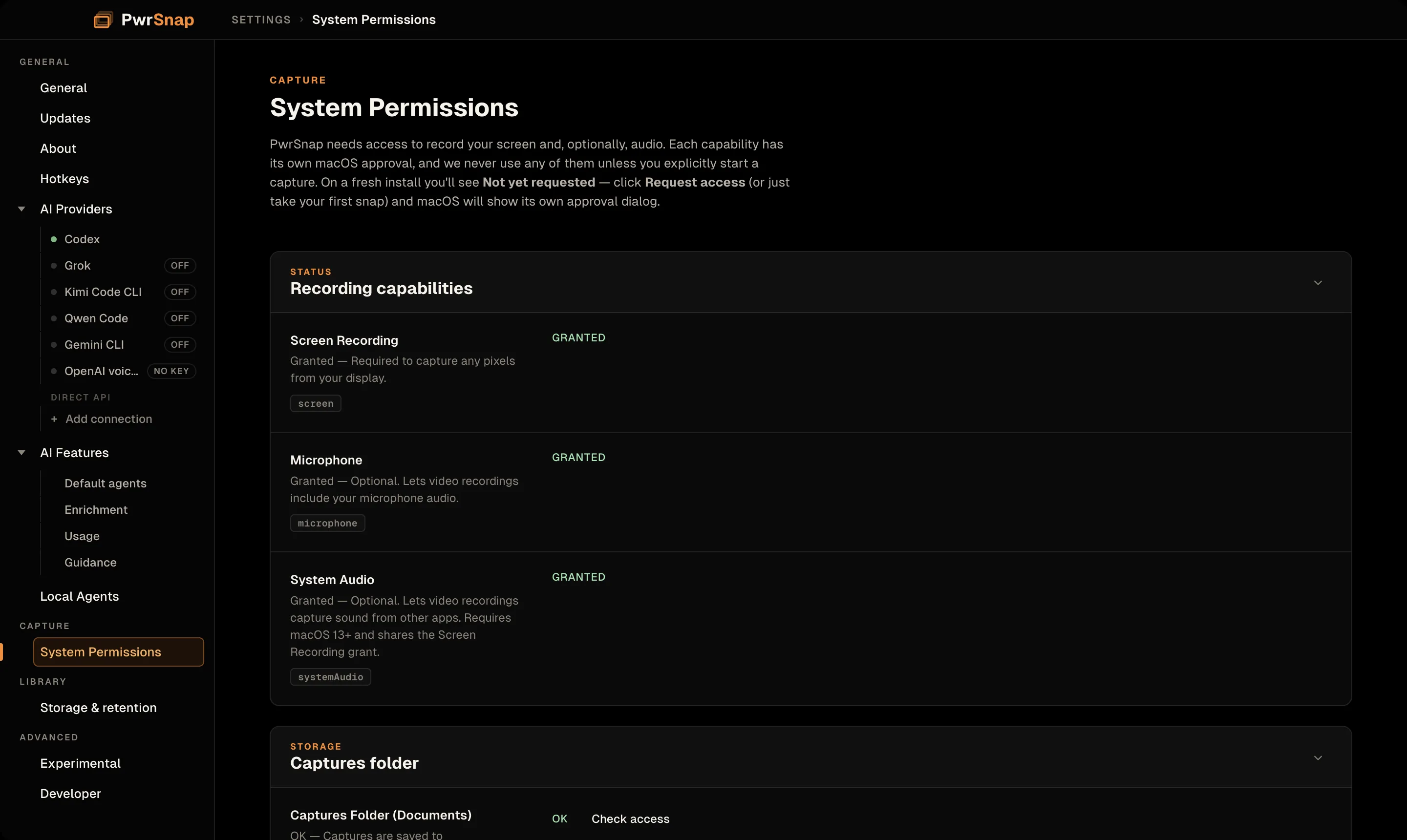
Task: Select the OpenAI voice provider label
Action: 101,371
